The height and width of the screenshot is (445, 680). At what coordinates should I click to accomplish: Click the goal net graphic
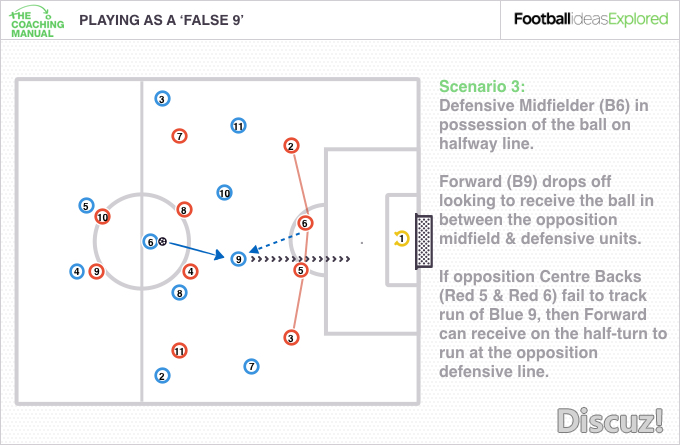[424, 242]
